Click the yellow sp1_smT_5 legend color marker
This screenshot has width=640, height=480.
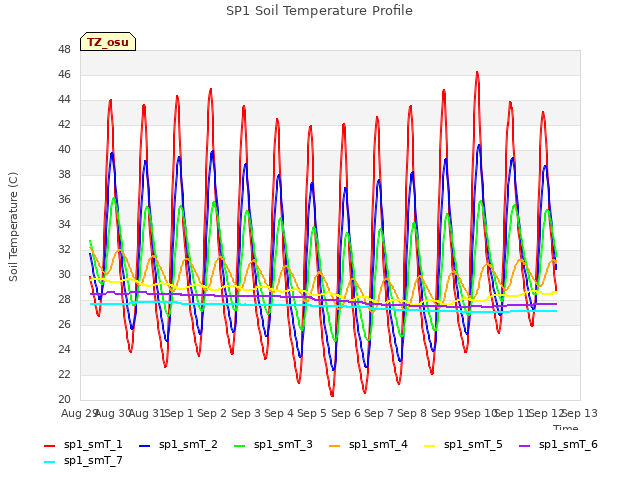tap(429, 446)
